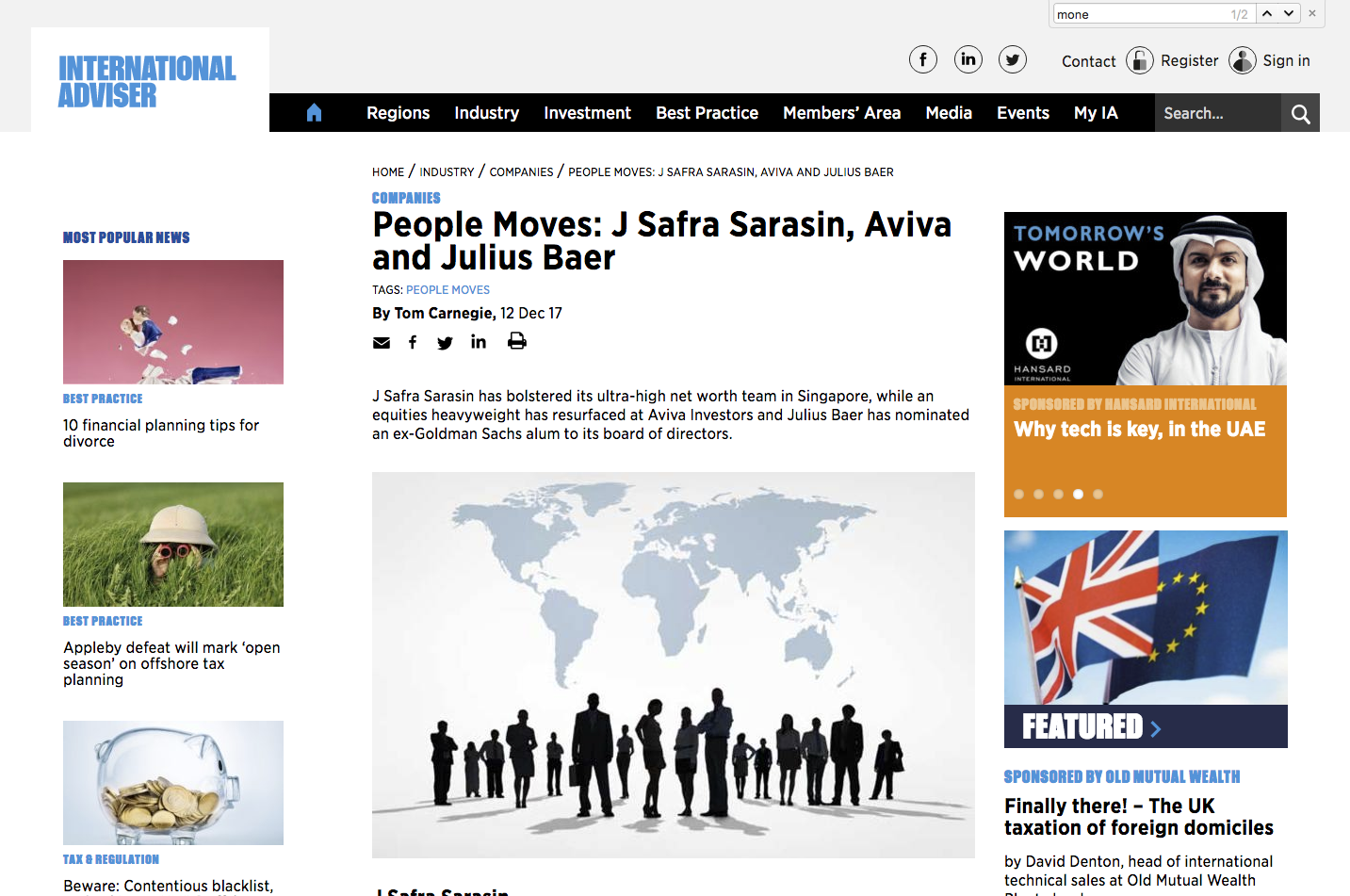Click COMPANIES in the breadcrumb

[521, 172]
